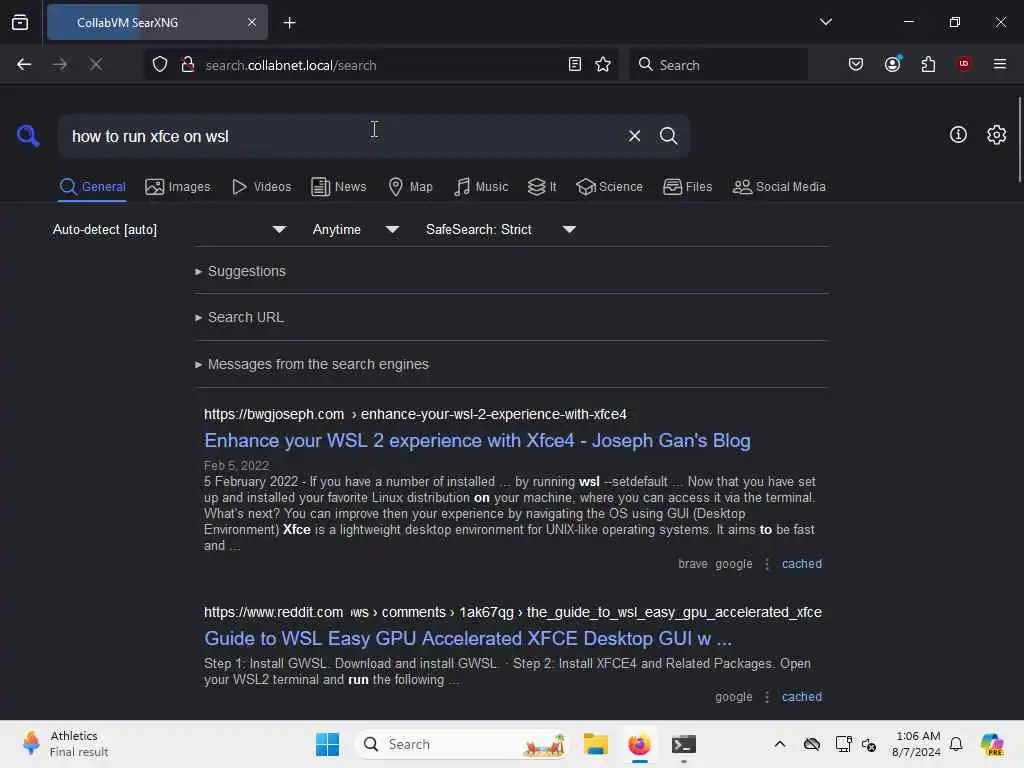Screen dimensions: 1024x768
Task: Click the SearXNG magnifier logo
Action: click(28, 136)
